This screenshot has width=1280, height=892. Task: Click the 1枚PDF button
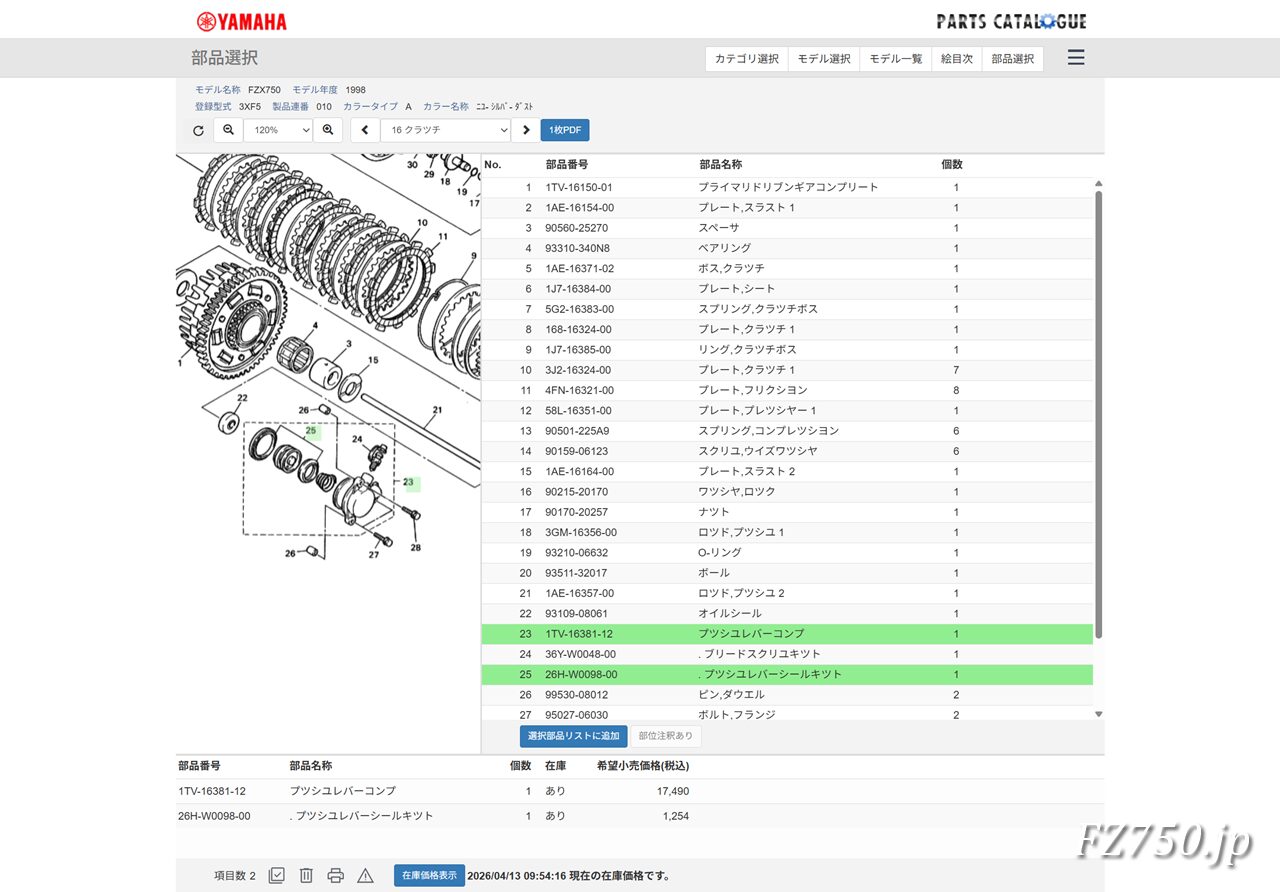565,130
